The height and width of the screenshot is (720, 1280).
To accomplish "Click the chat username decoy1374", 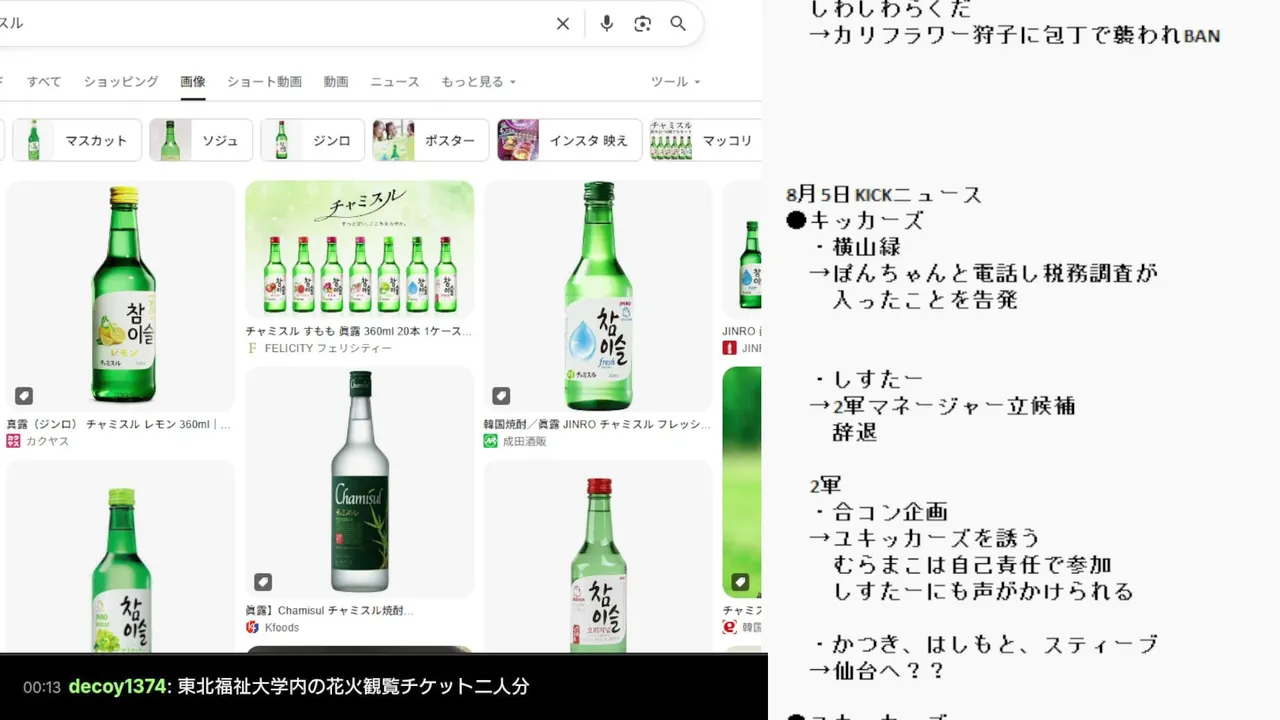I will click(x=117, y=687).
